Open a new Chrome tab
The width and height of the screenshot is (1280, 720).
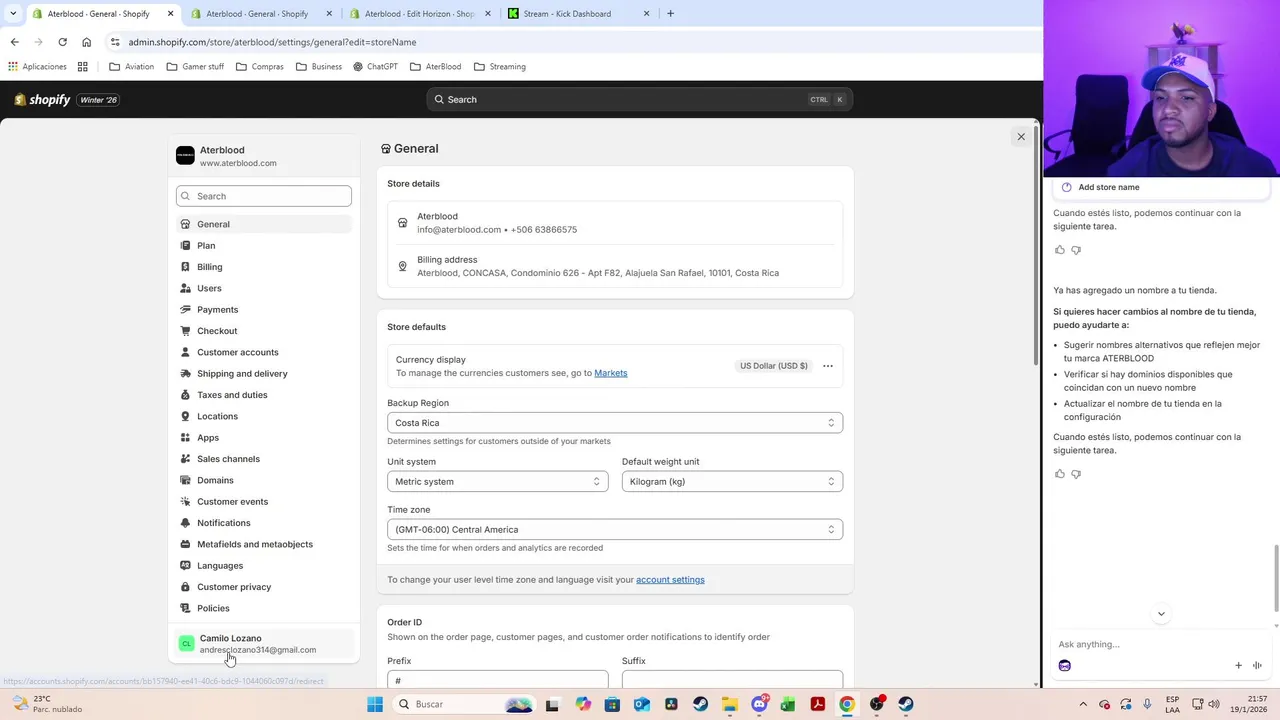pos(670,14)
